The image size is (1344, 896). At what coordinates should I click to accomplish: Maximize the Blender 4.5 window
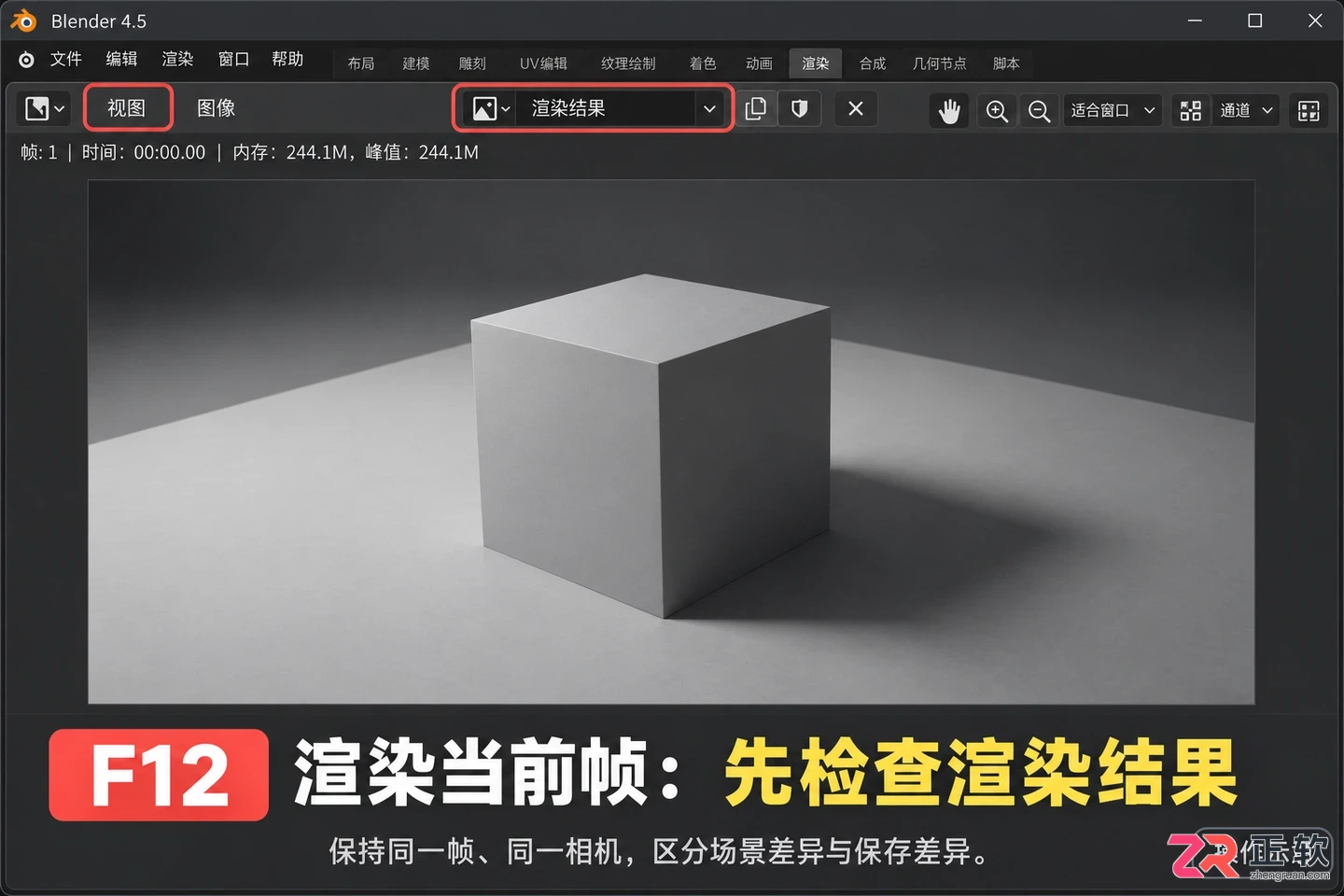point(1255,21)
